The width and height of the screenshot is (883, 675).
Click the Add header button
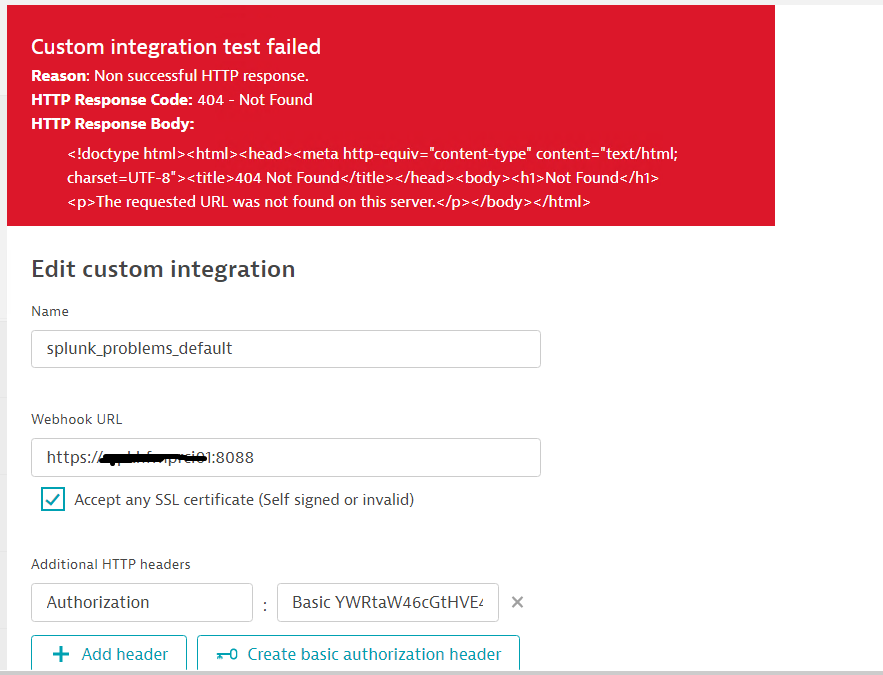click(108, 654)
